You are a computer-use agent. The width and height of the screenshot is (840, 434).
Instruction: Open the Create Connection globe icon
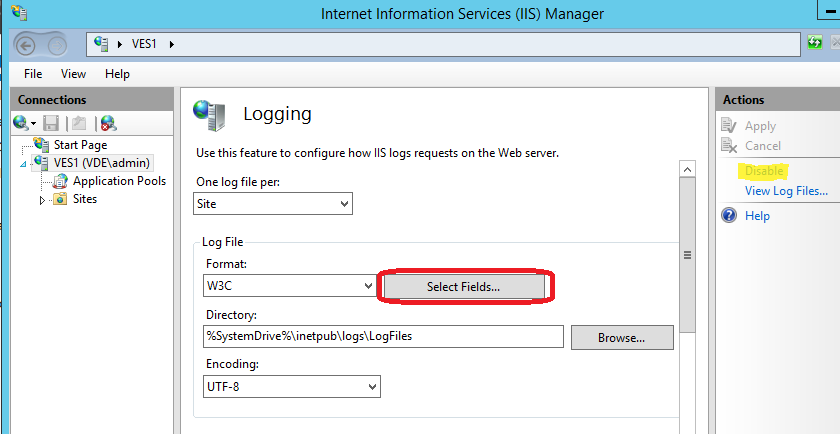click(x=20, y=123)
